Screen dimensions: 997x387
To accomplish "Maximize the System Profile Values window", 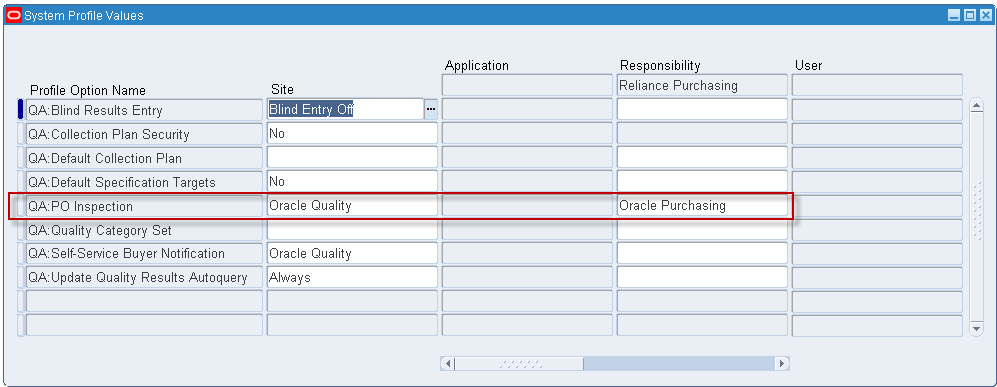I will [x=970, y=15].
